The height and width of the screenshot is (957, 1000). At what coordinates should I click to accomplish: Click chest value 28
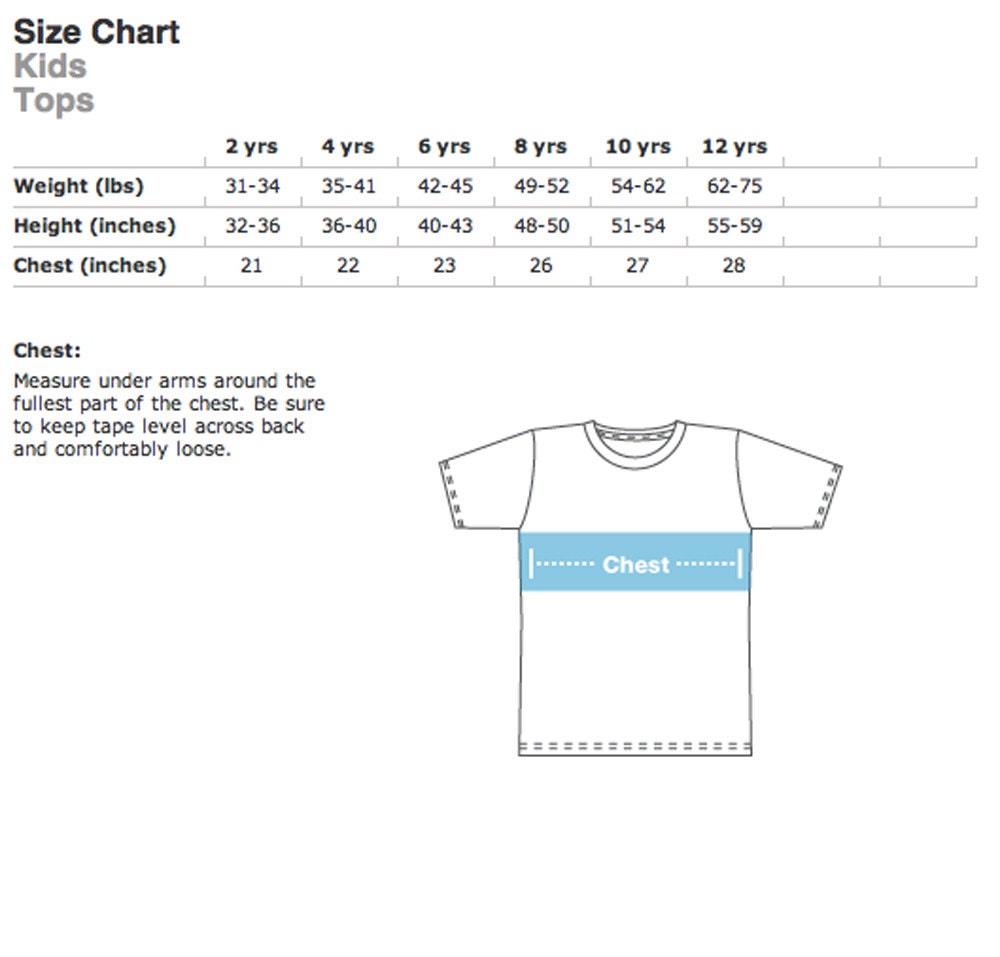pyautogui.click(x=734, y=265)
